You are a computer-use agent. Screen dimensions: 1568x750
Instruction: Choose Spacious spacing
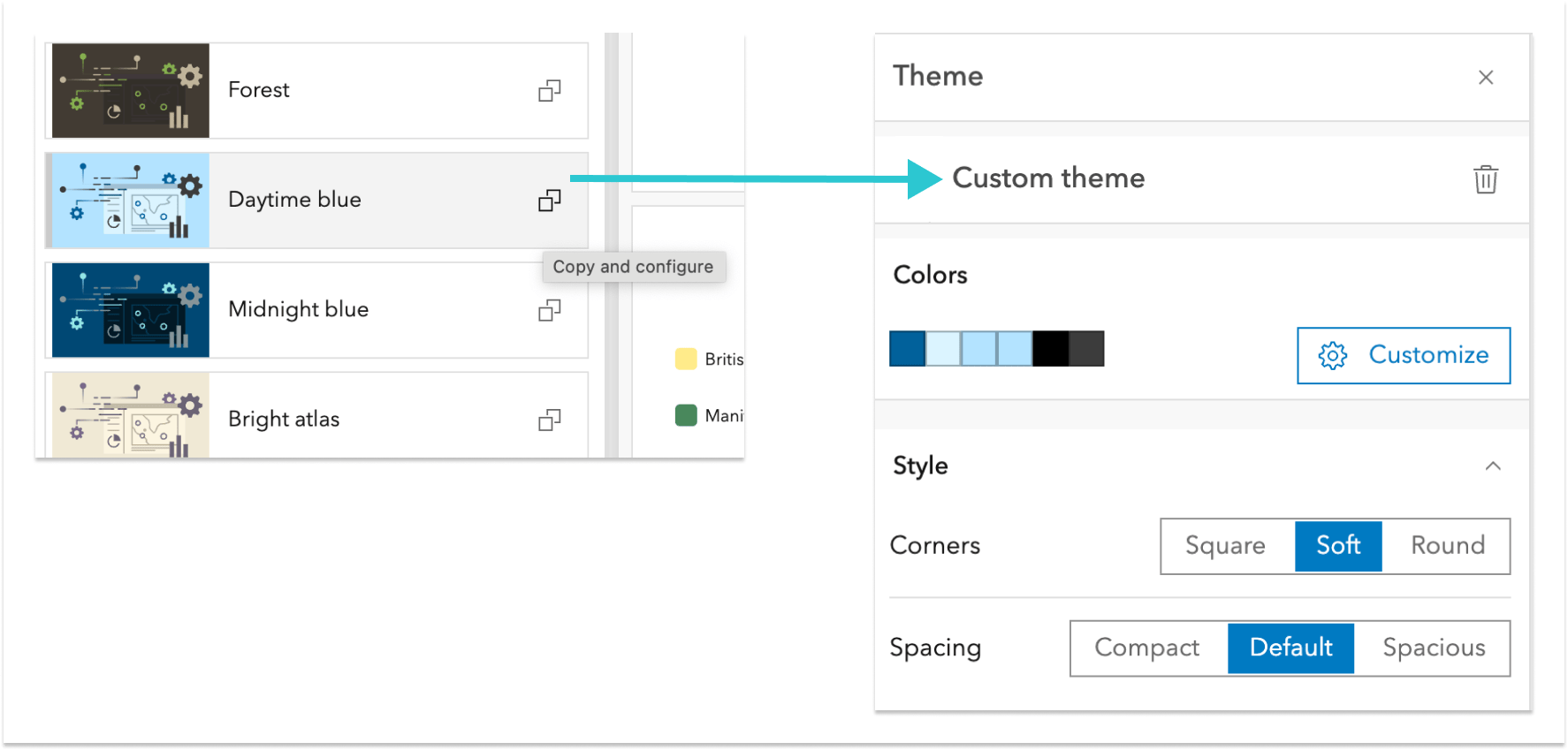1434,648
